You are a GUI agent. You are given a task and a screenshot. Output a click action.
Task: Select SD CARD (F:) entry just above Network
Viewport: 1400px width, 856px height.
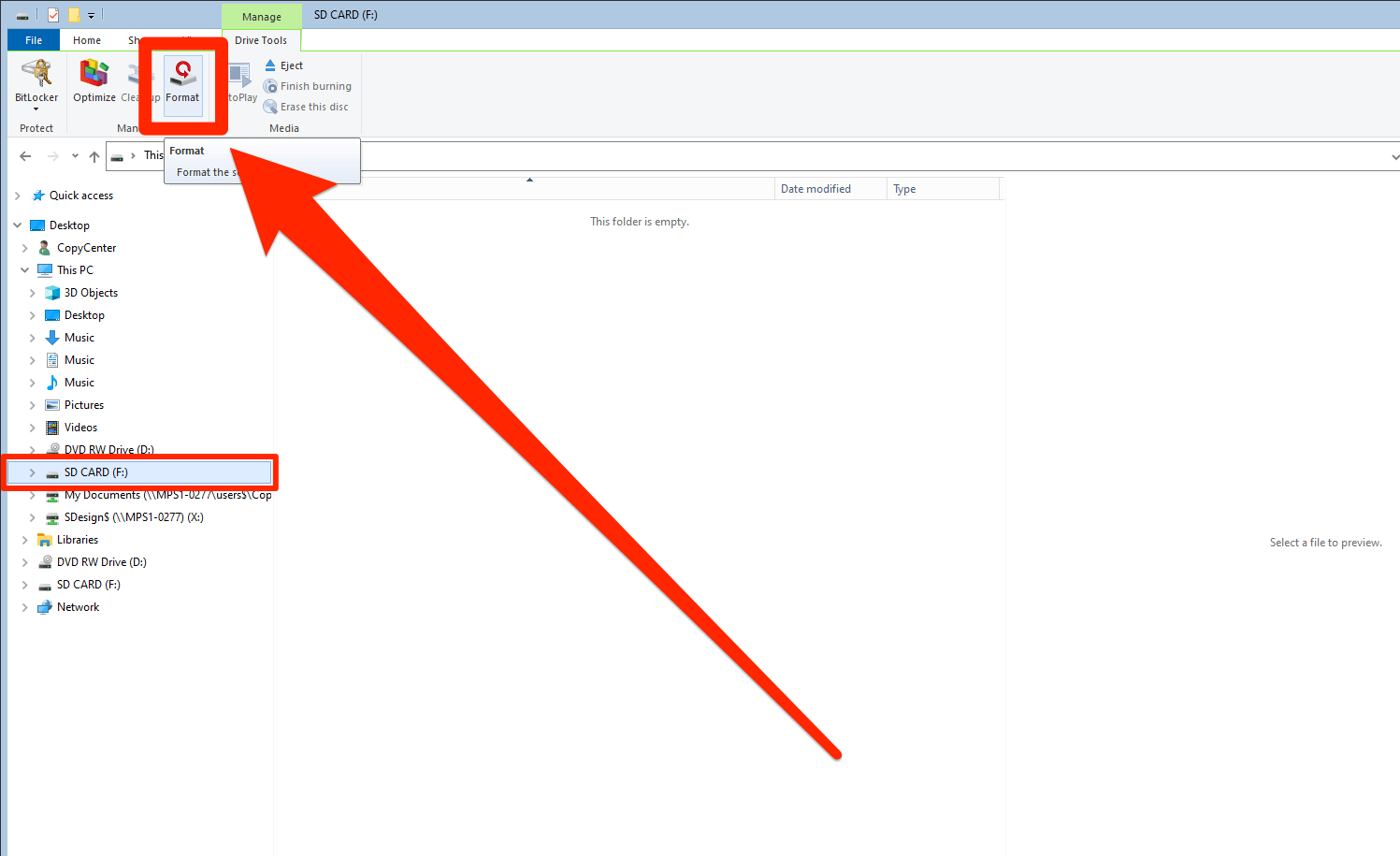[88, 585]
